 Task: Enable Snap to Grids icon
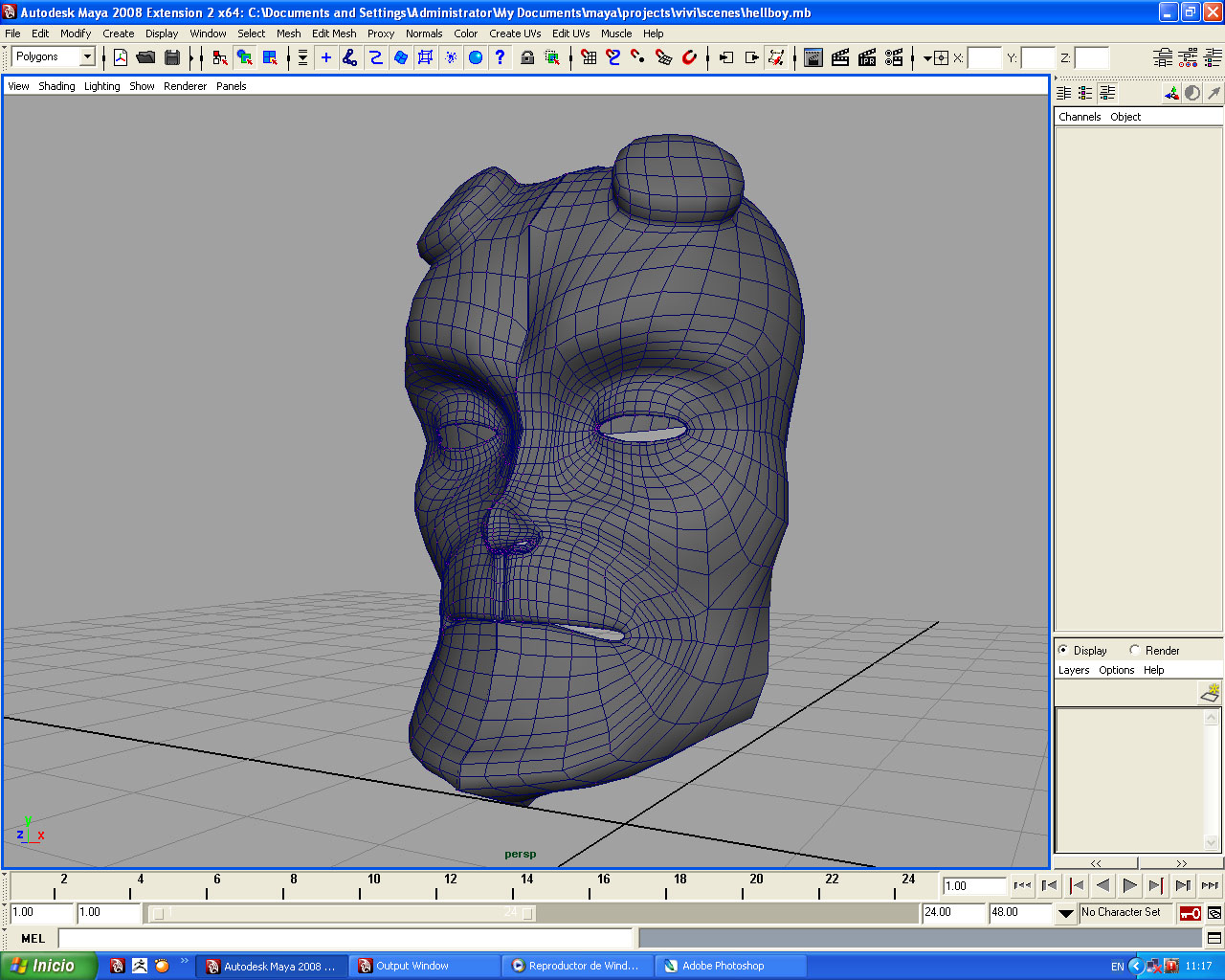click(x=589, y=57)
